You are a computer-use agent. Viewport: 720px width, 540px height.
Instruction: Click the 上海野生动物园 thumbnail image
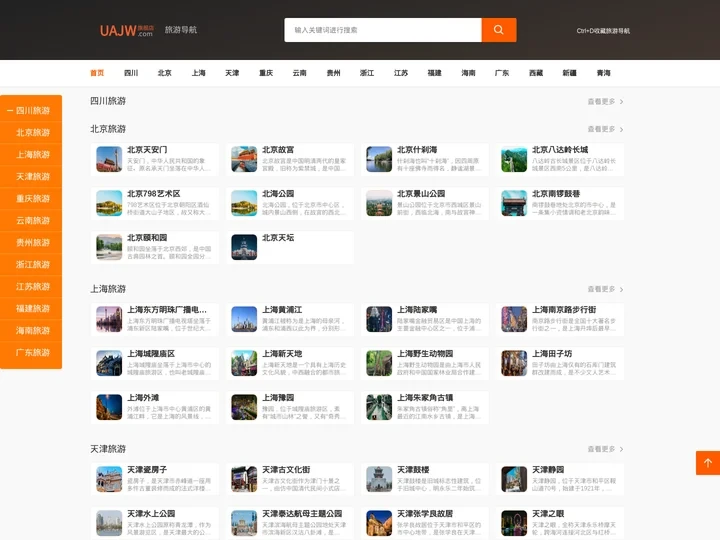pyautogui.click(x=379, y=364)
